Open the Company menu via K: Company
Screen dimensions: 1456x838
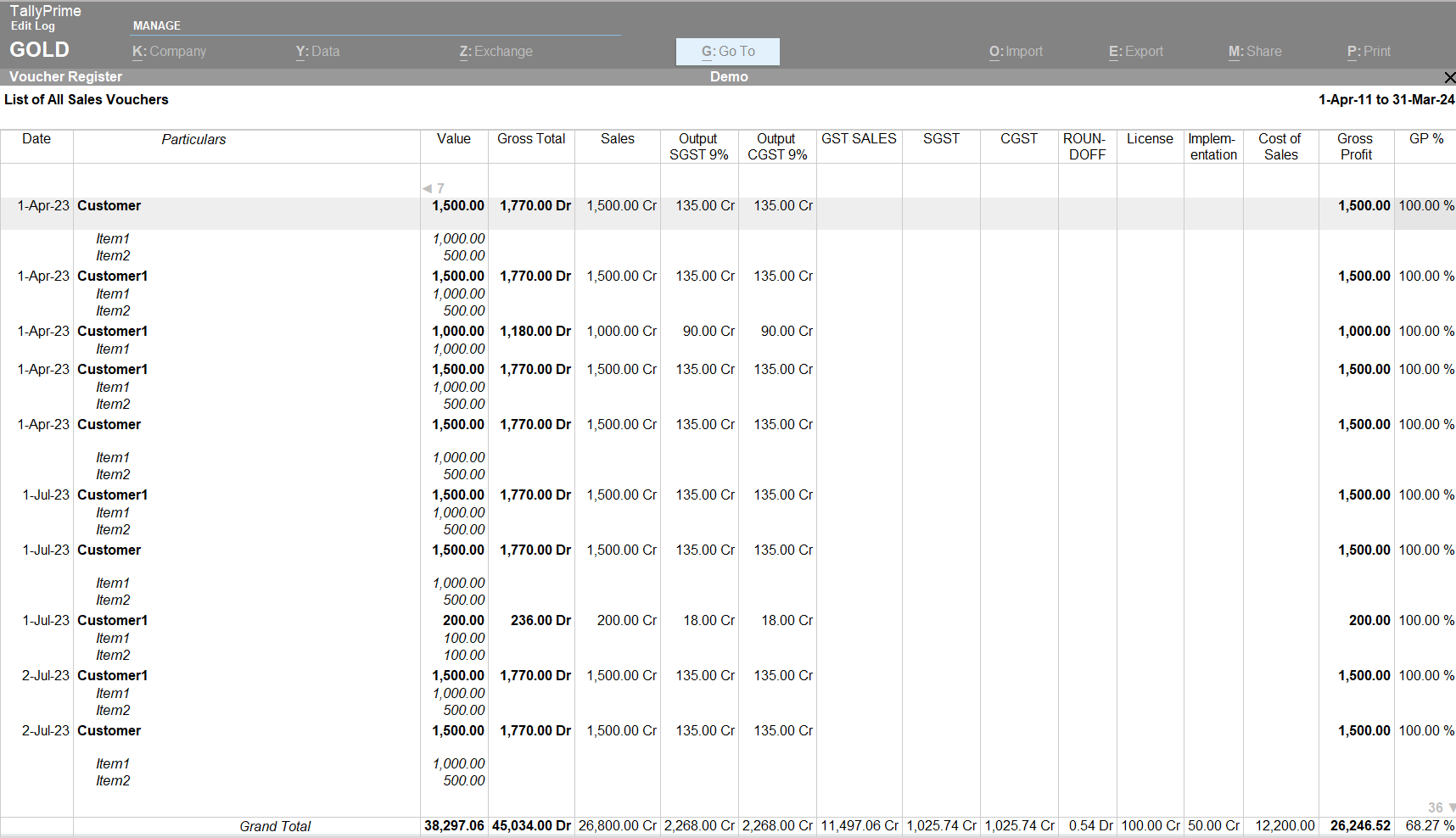[168, 51]
